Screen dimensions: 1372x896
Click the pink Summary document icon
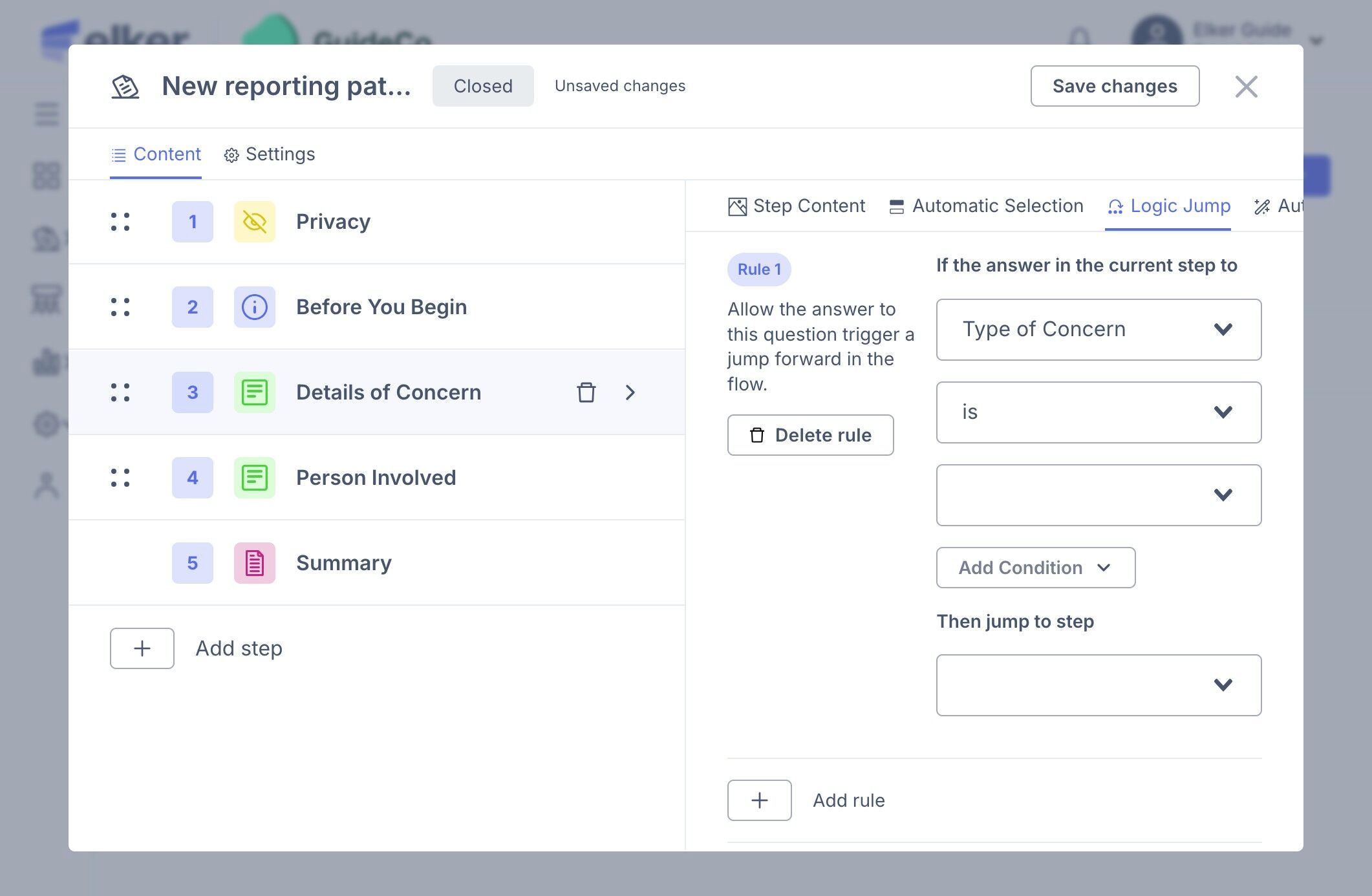254,563
